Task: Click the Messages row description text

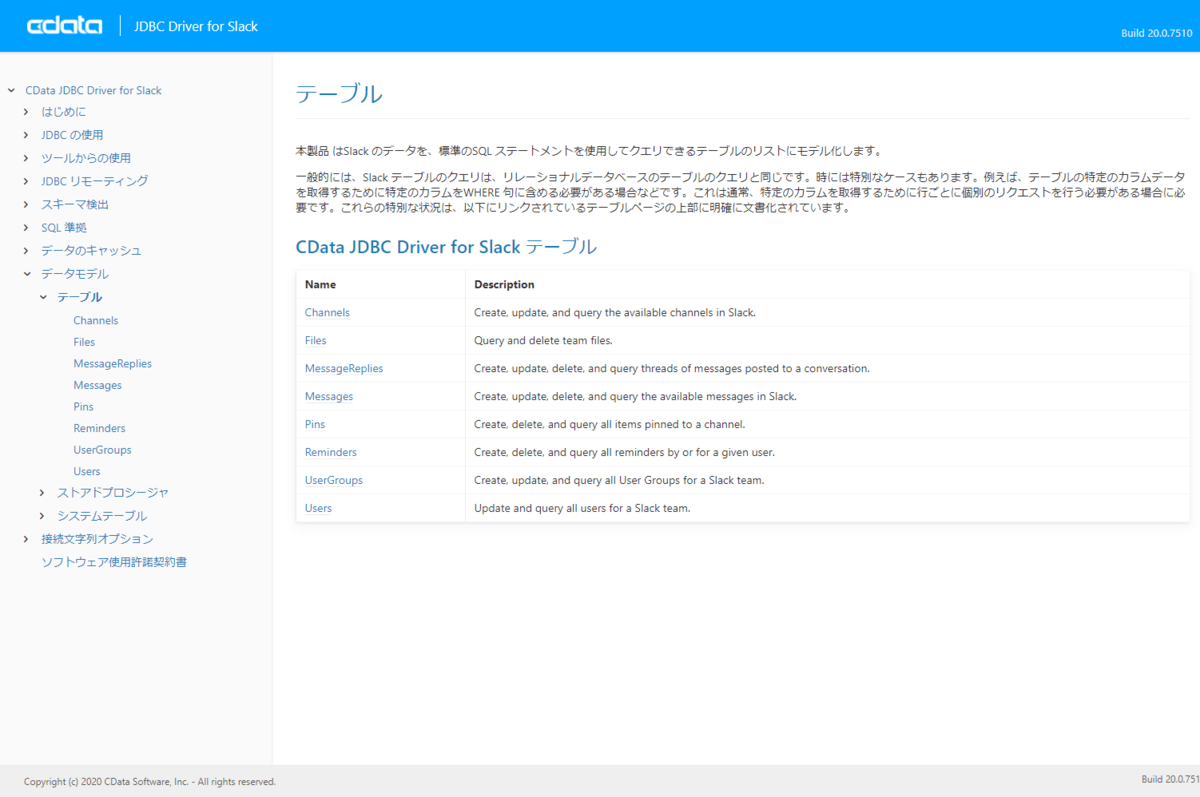Action: point(635,396)
